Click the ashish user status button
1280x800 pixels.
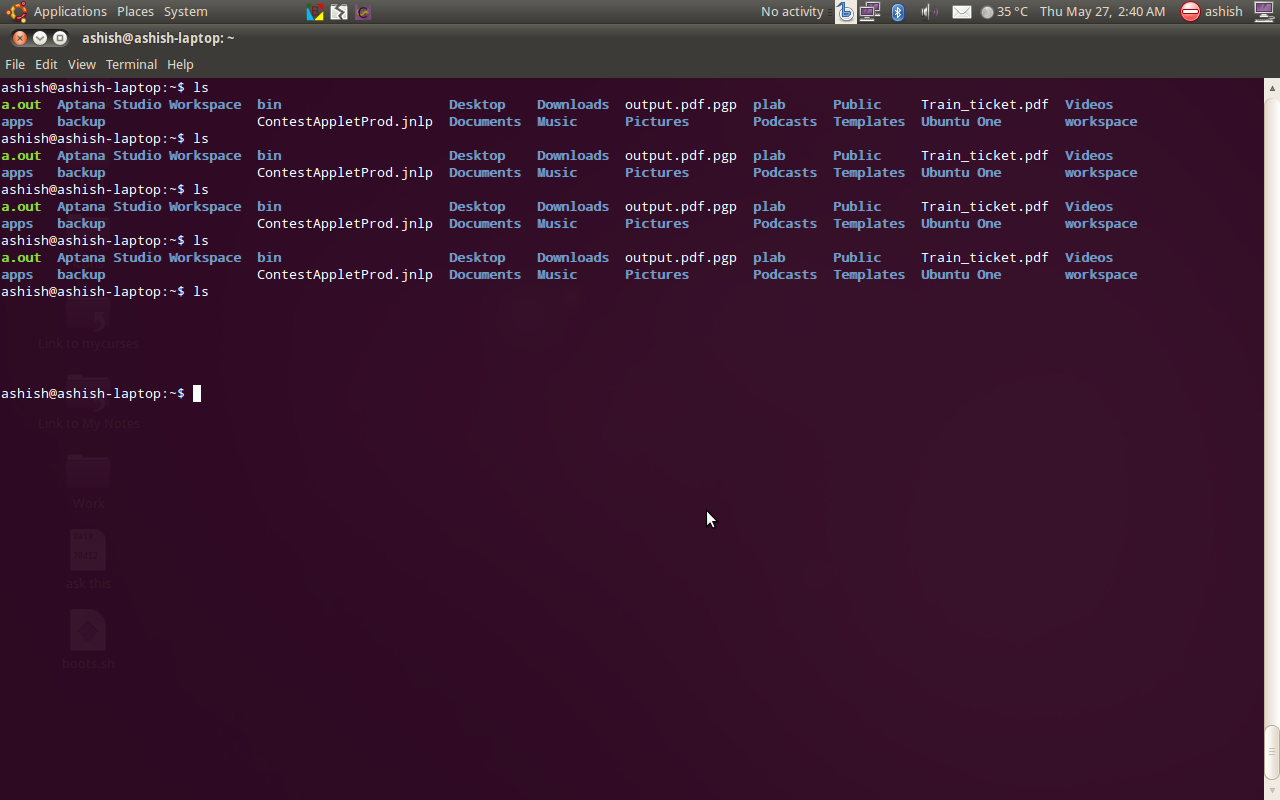coord(1212,12)
